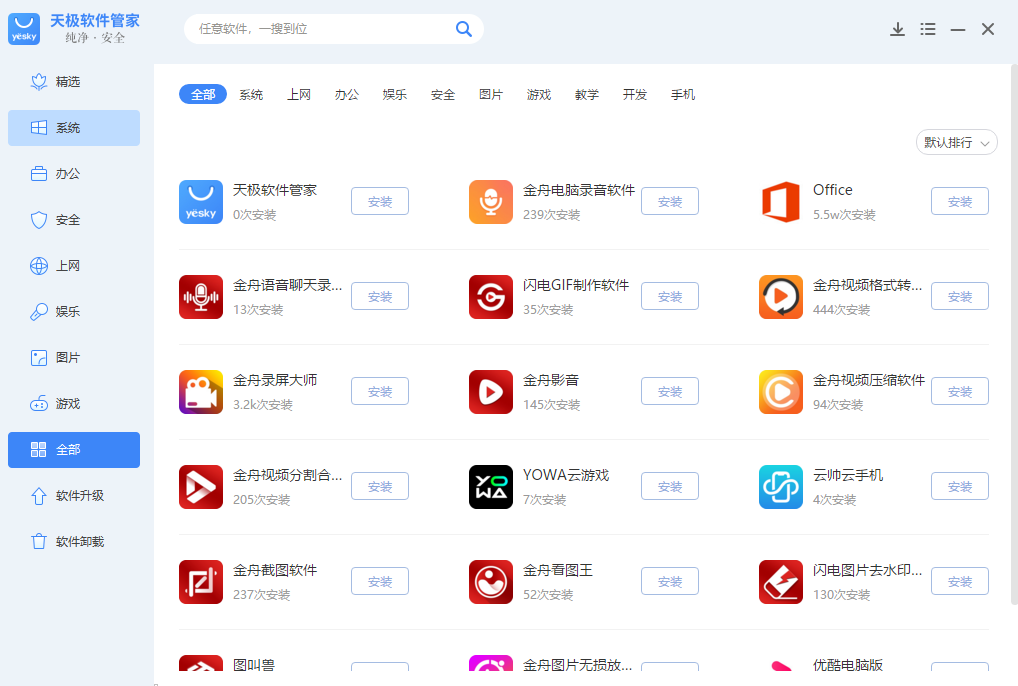Select 全部 in the sidebar
Screen dimensions: 1018x686
[74, 450]
